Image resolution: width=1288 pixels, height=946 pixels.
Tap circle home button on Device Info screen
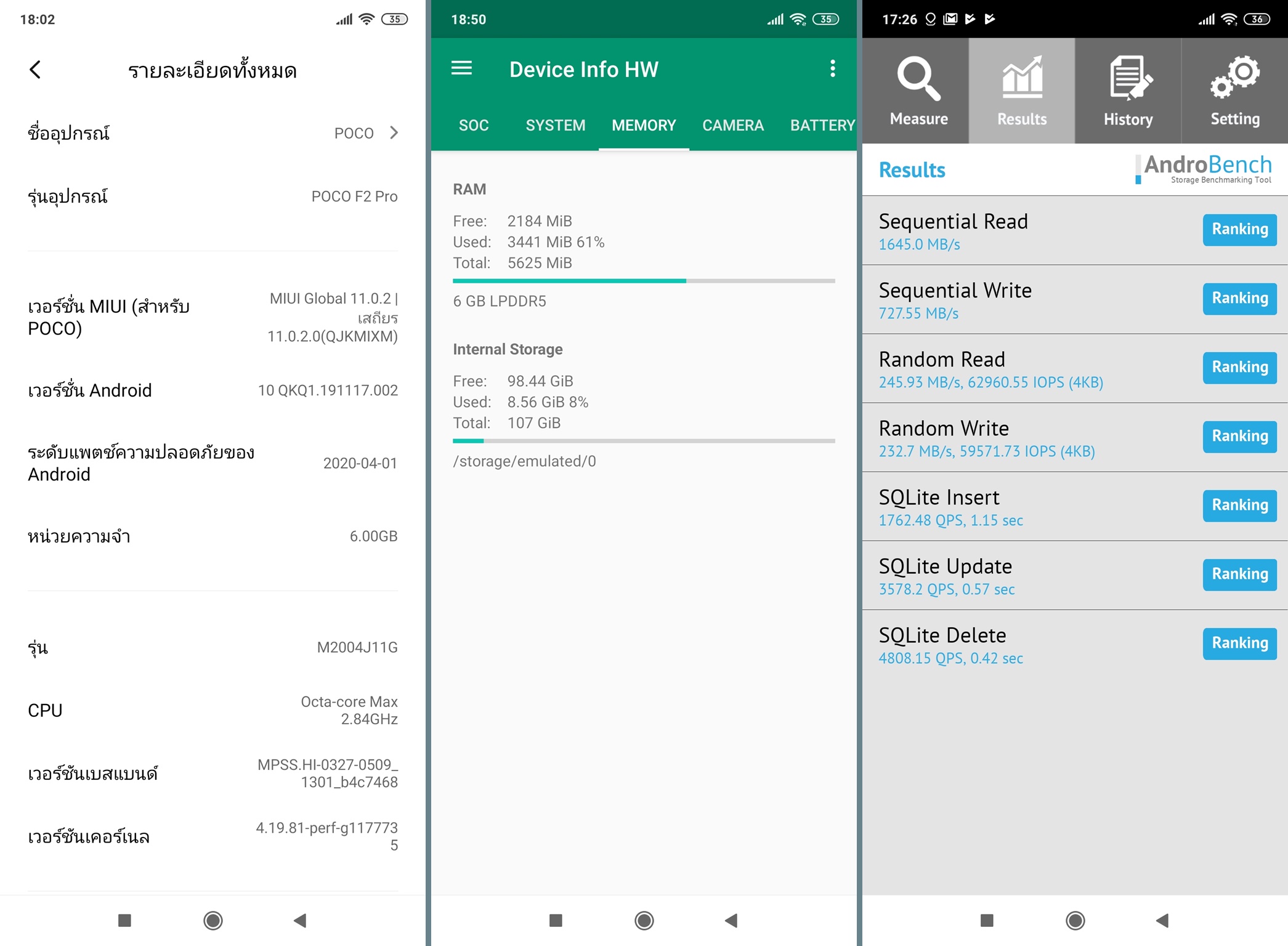(x=644, y=920)
